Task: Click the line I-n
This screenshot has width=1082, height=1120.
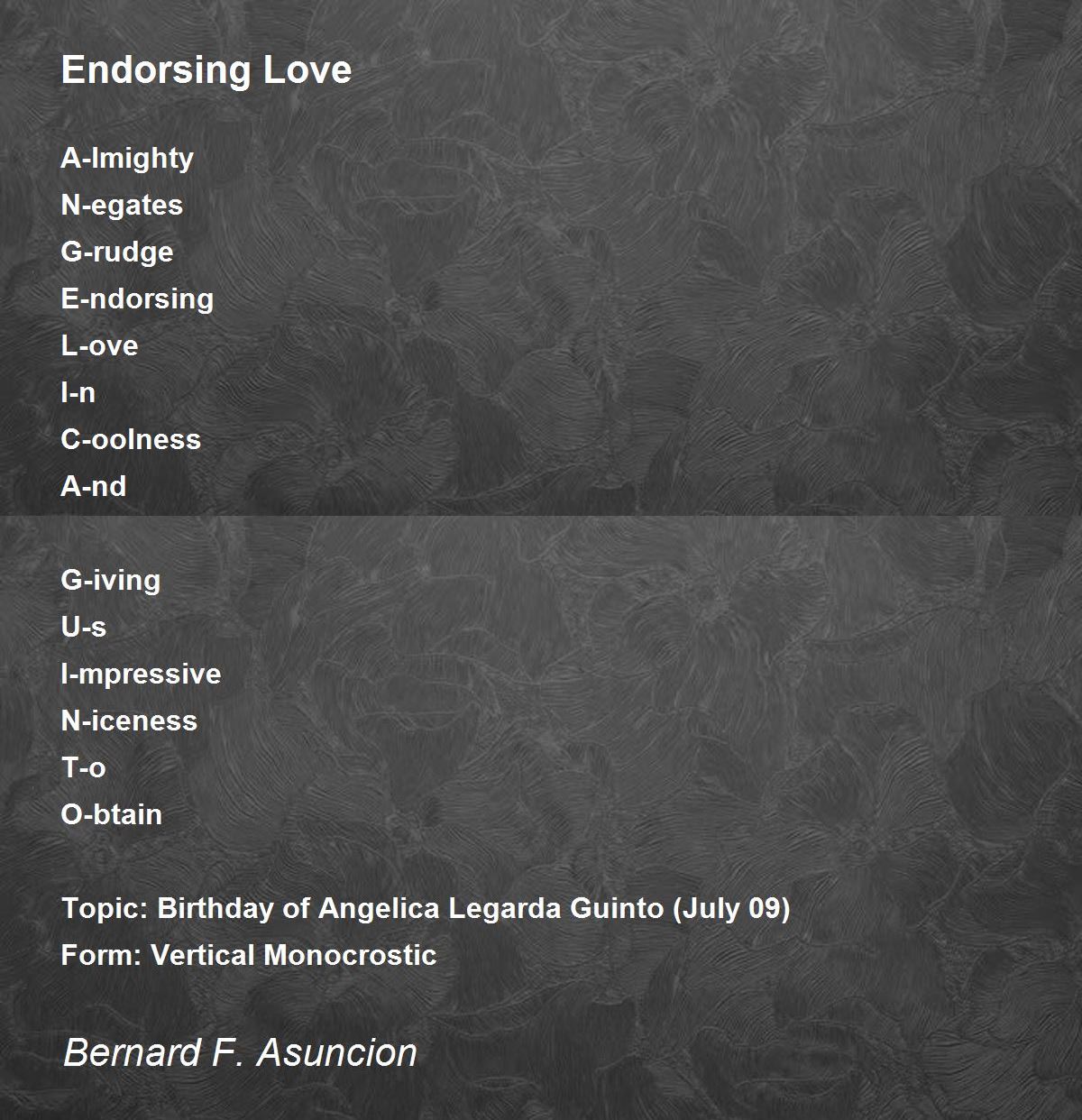Action: point(78,392)
